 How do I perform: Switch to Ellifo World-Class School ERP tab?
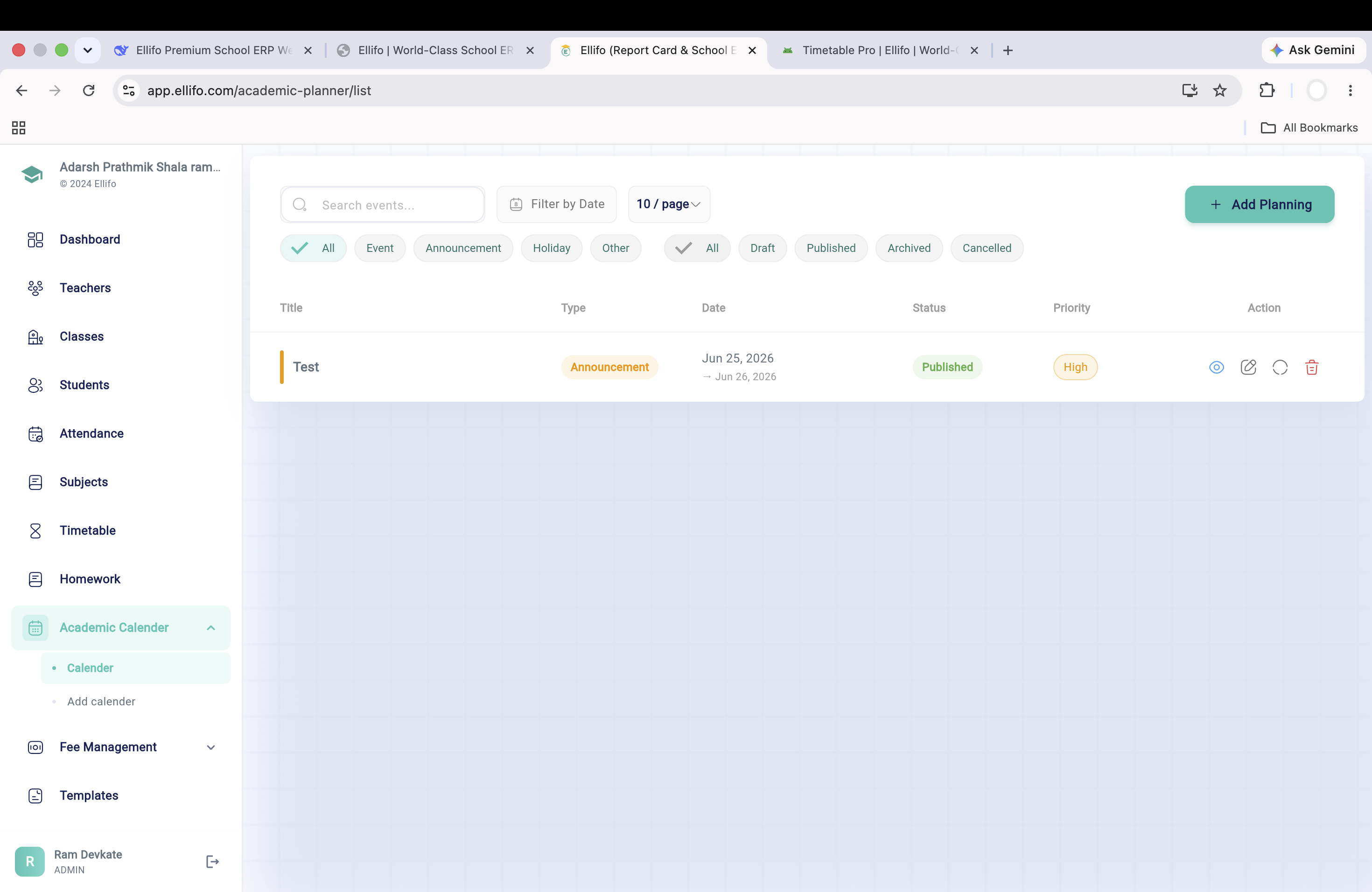click(x=435, y=50)
